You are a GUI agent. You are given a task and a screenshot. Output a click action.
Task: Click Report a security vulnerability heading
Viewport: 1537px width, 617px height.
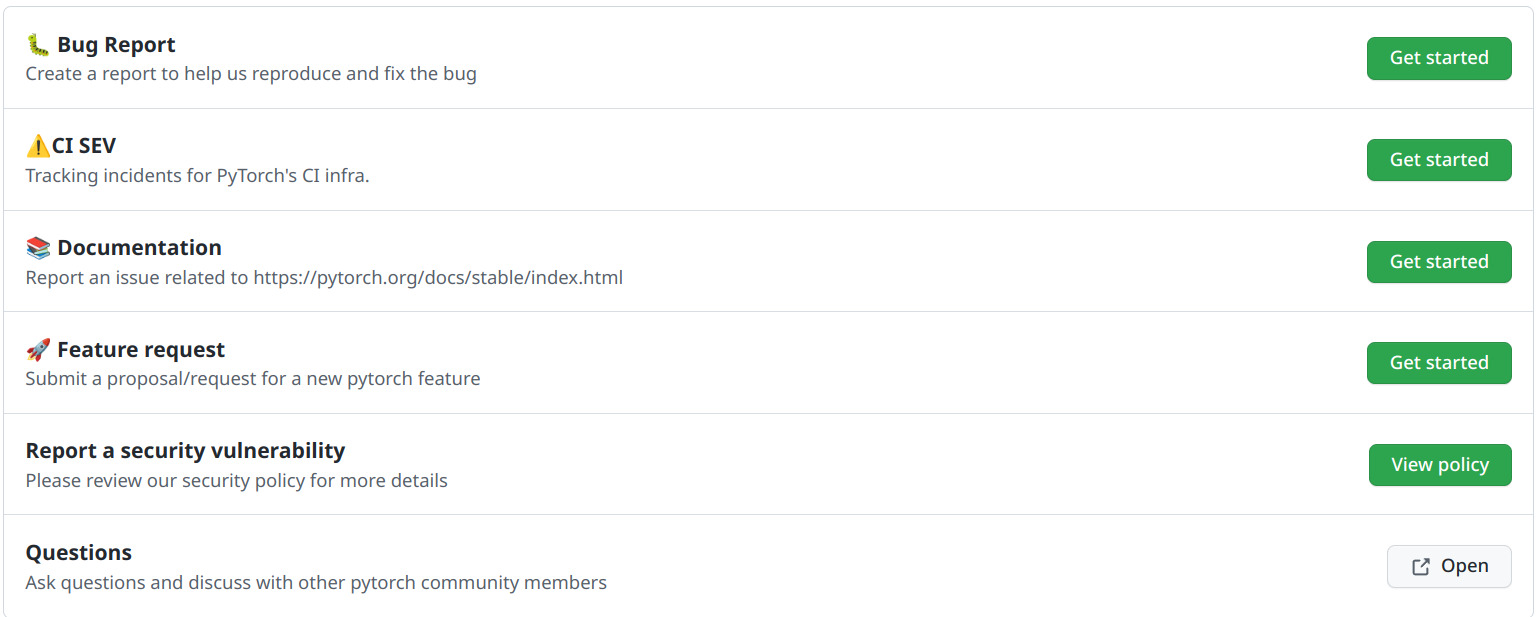pos(185,451)
